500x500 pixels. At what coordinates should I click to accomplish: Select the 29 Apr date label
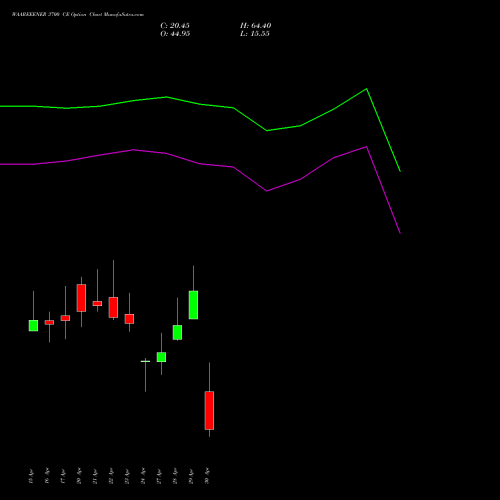tap(191, 476)
